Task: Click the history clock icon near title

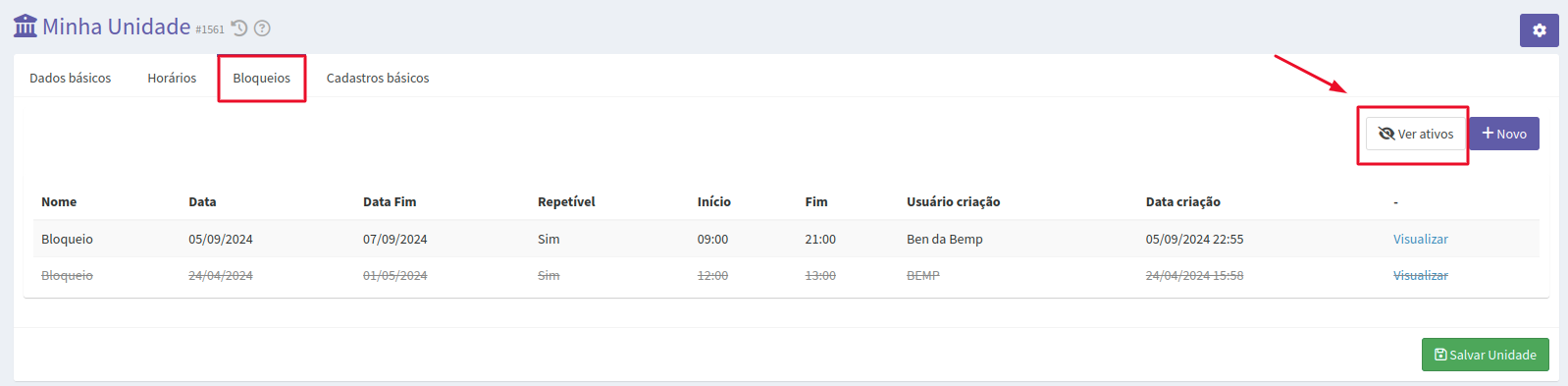Action: pos(239,28)
